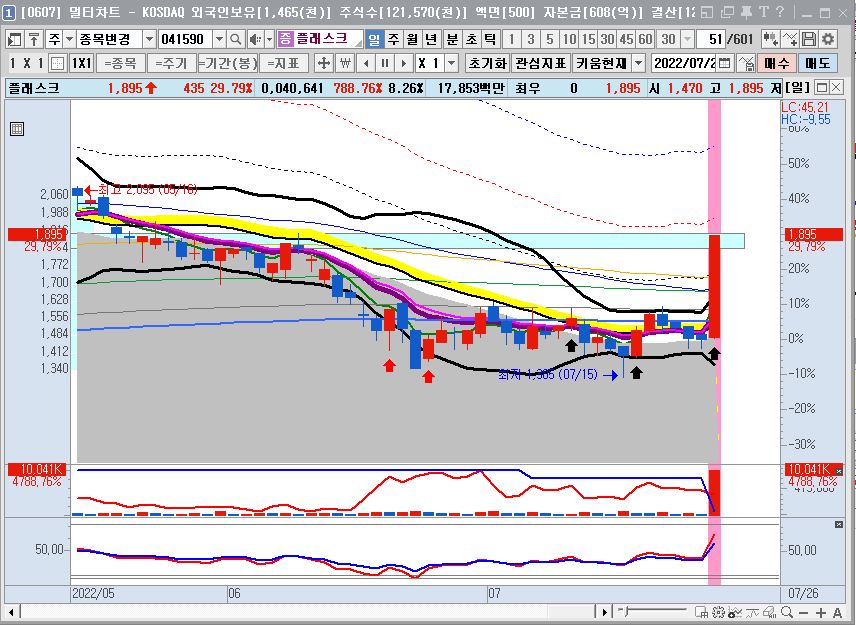The image size is (856, 625).
Task: Search stock with magnifier icon
Action: (235, 39)
